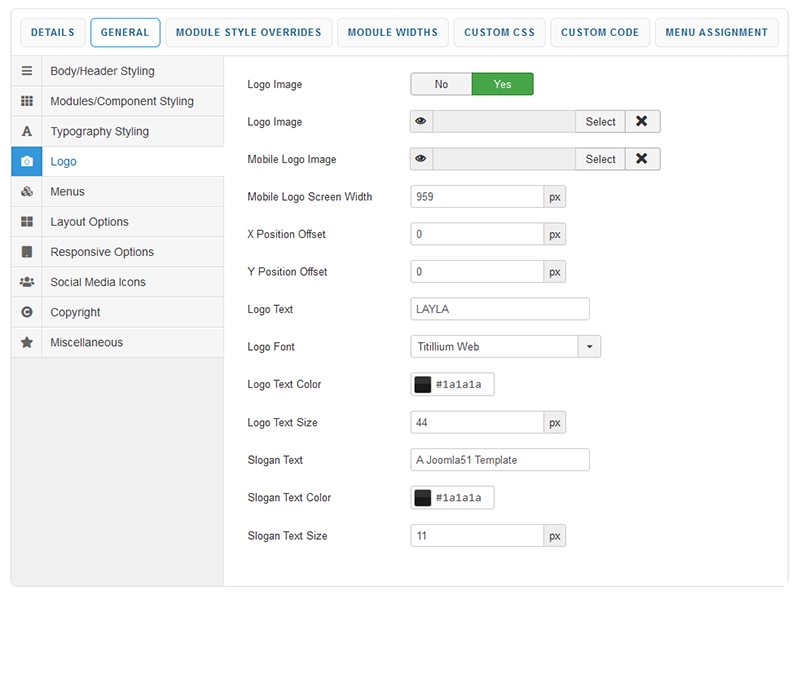
Task: Open the Logo Text Color swatch
Action: click(x=423, y=385)
